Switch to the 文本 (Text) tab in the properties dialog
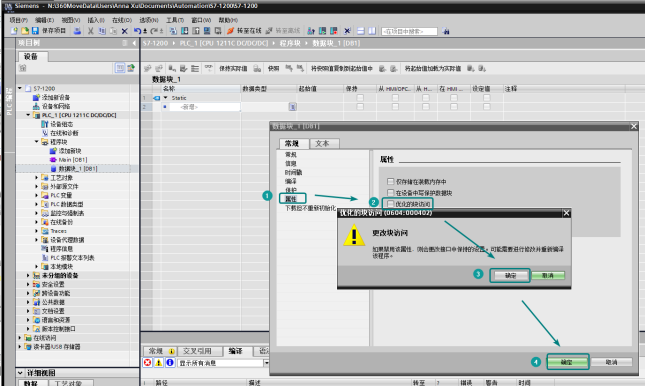The width and height of the screenshot is (646, 387). pos(322,143)
